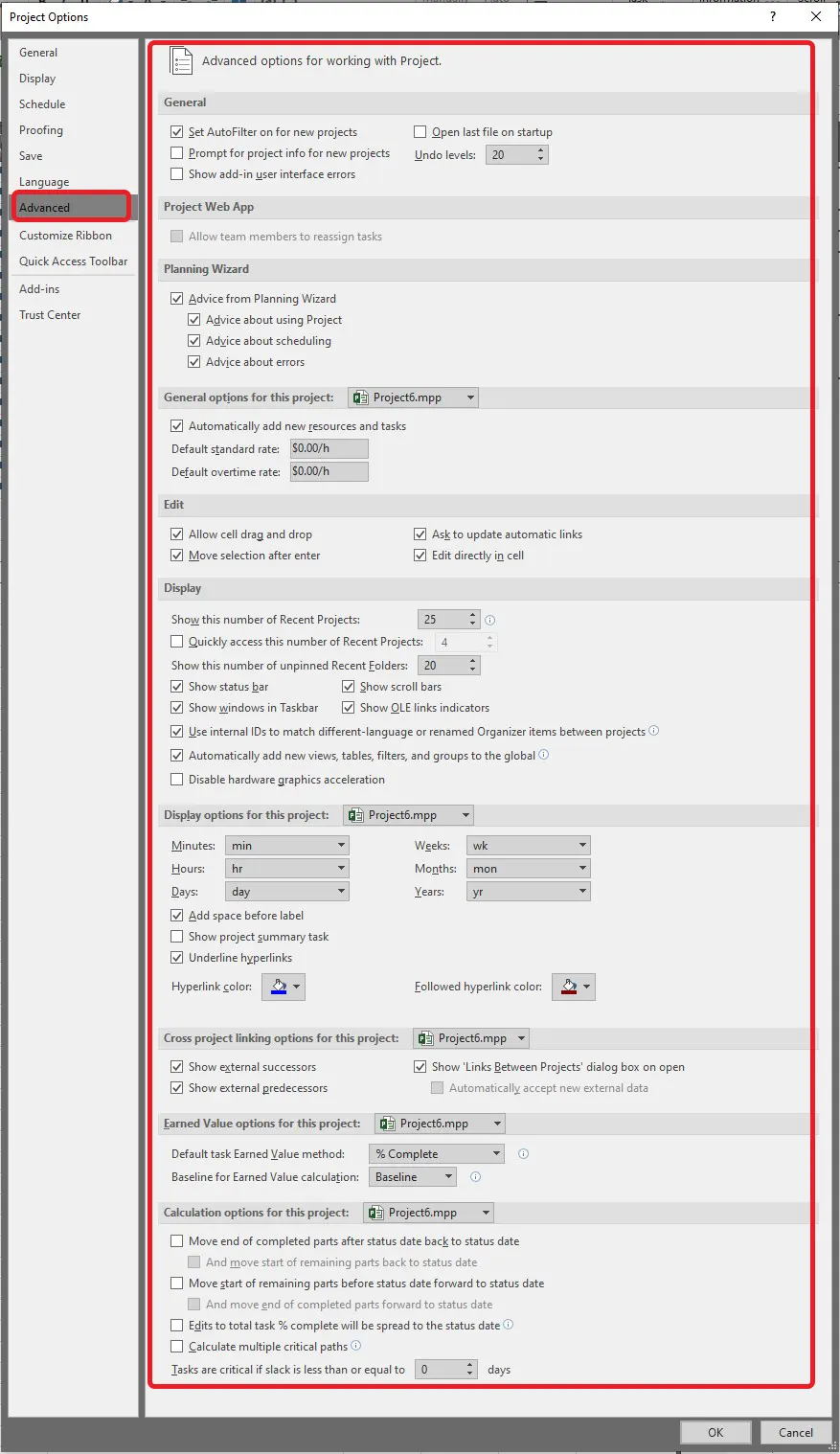Open Default task Earned Value method dropdown
The width and height of the screenshot is (840, 1454).
click(x=437, y=1154)
